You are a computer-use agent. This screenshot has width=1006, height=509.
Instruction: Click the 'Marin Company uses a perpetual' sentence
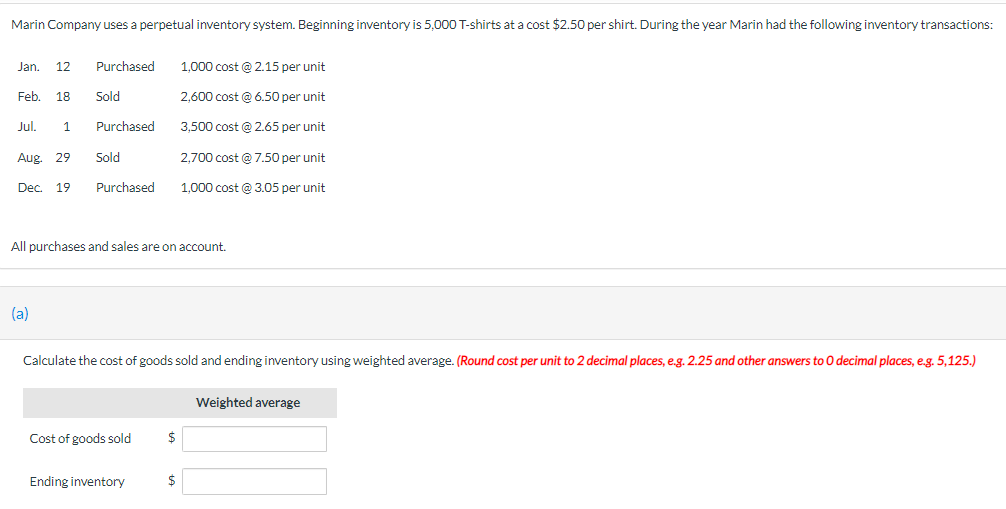(502, 25)
